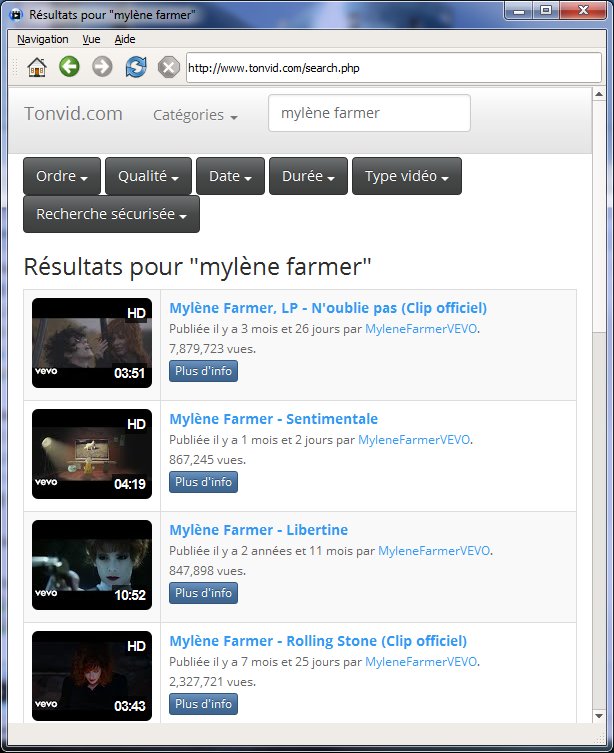Open the Tonvid.com home link
Image resolution: width=614 pixels, height=753 pixels.
click(73, 114)
